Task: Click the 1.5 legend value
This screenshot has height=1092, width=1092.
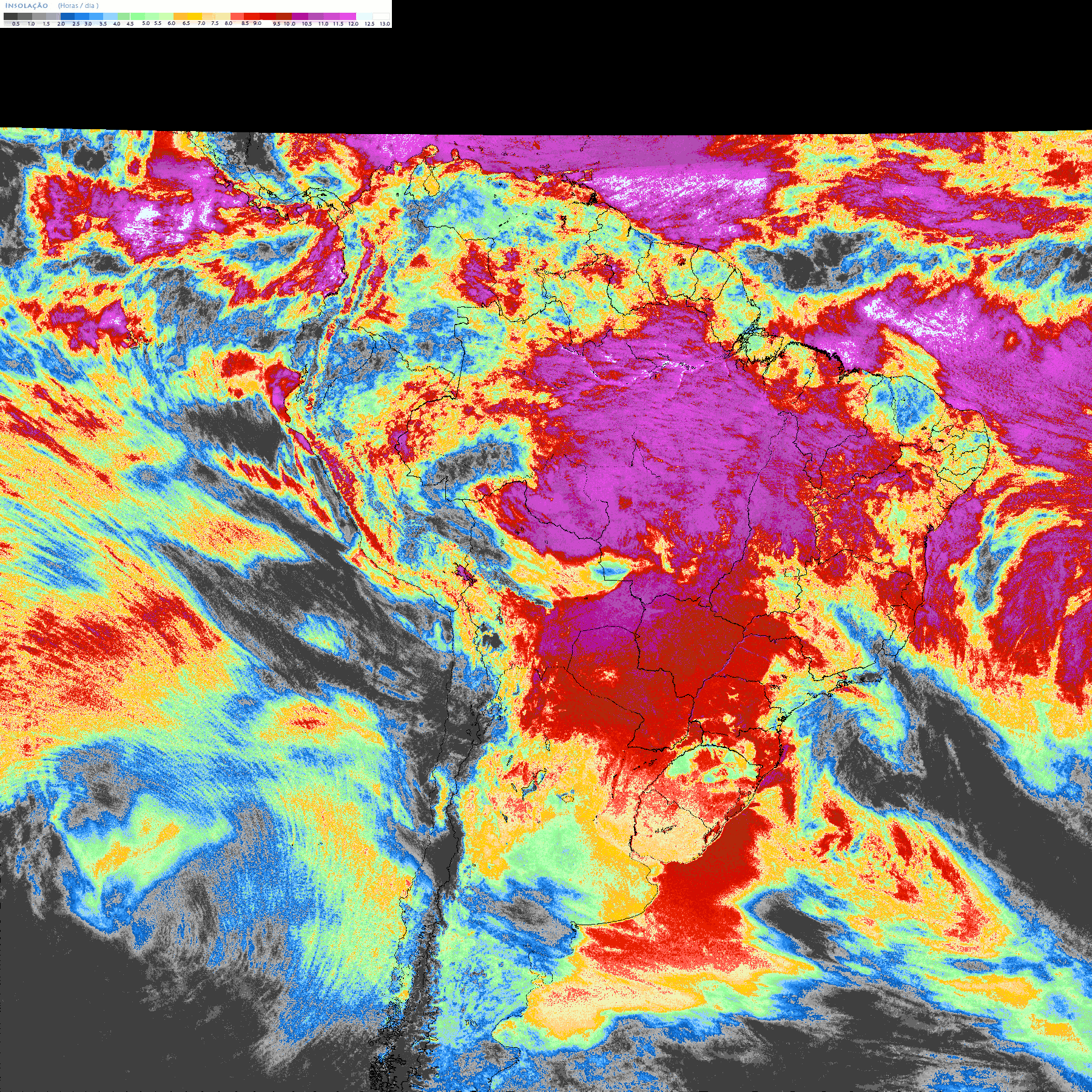Action: click(x=46, y=24)
